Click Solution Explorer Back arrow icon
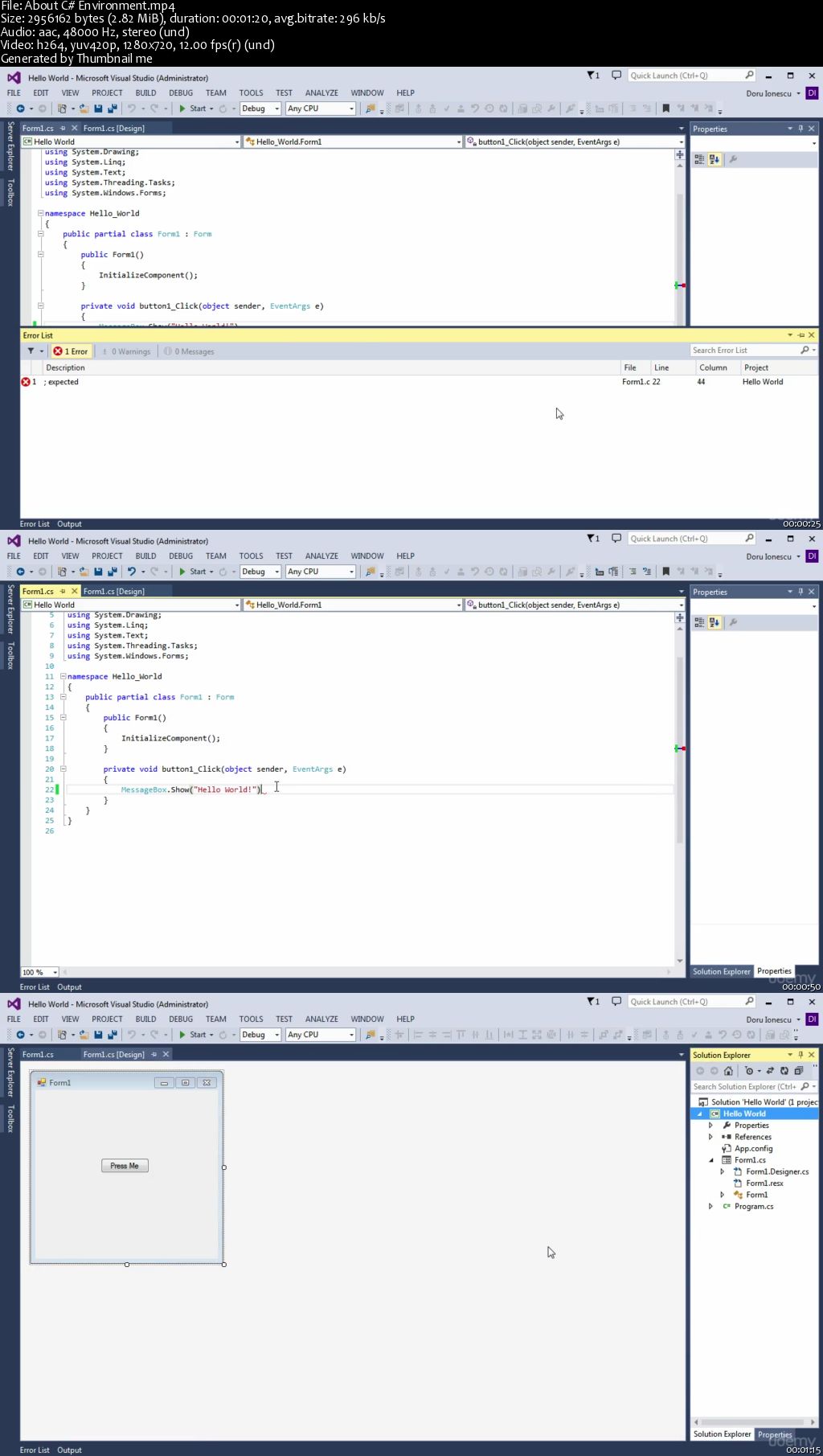Screen dimensions: 823x1456 [x=699, y=1071]
